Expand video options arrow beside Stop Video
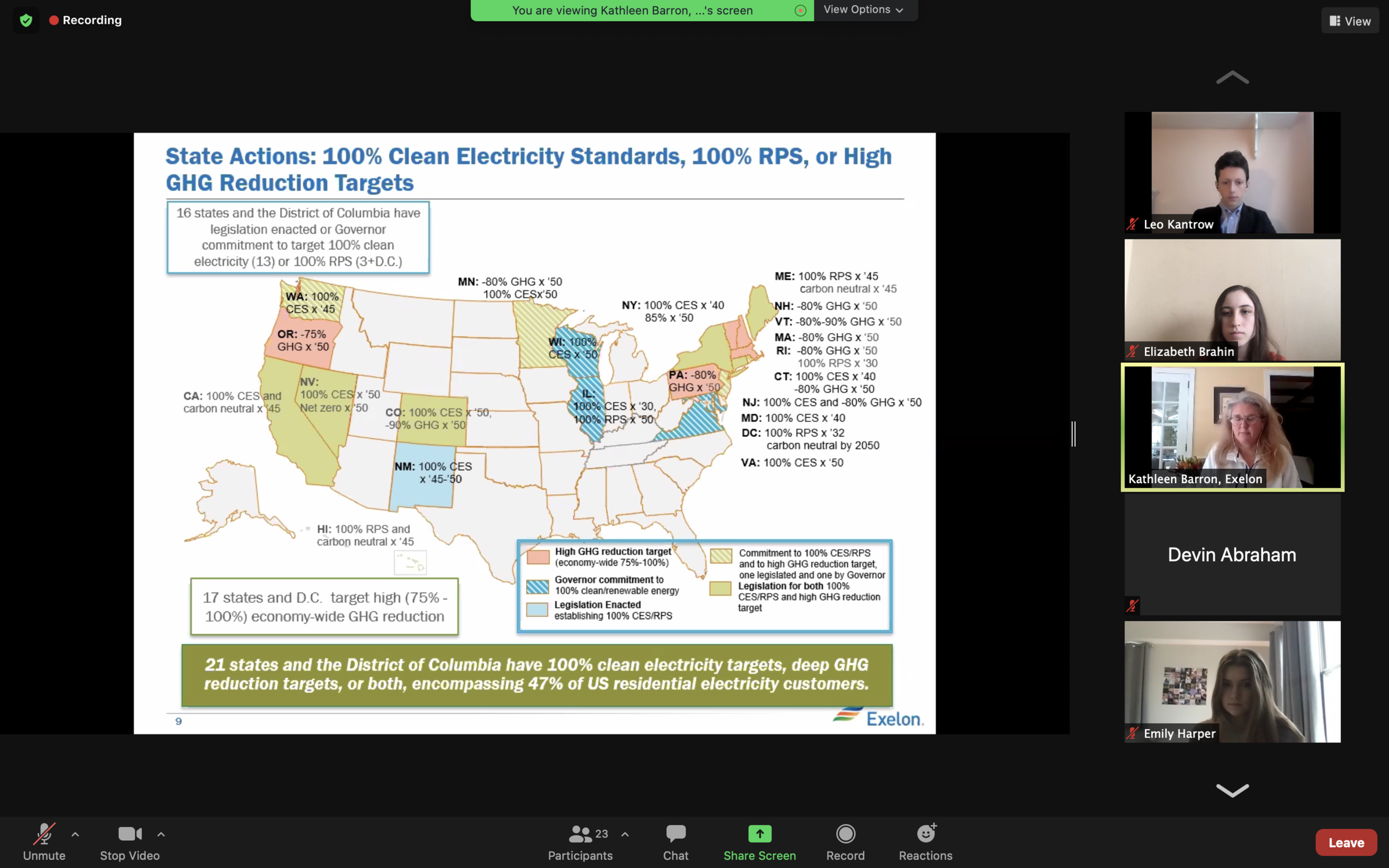This screenshot has width=1389, height=868. (x=161, y=834)
